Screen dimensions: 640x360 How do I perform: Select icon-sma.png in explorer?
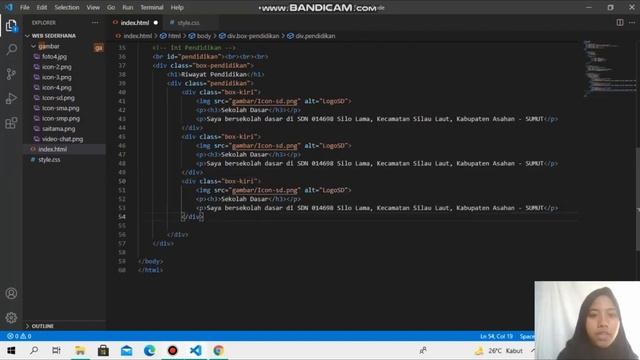coord(60,108)
